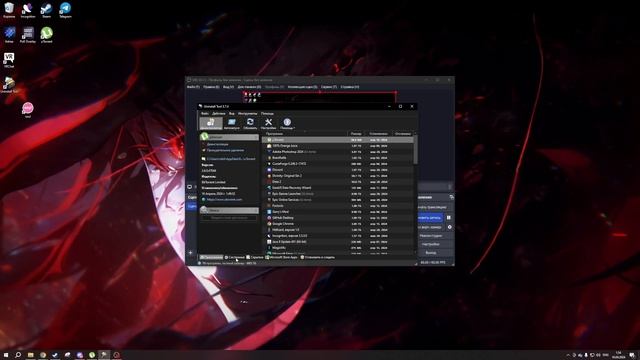Open the Telegram desktop shortcut
The image size is (640, 360).
click(x=65, y=10)
